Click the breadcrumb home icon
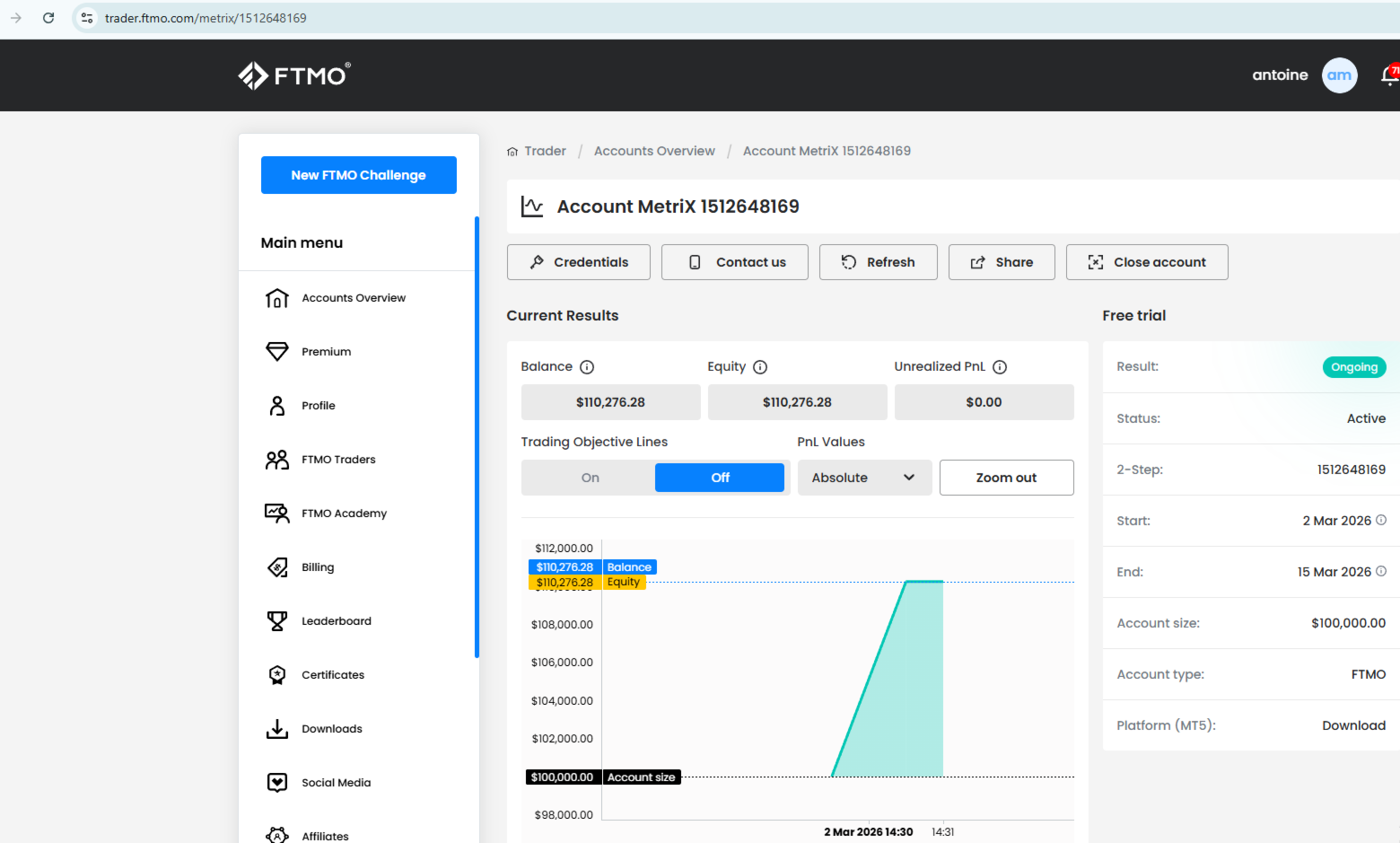This screenshot has height=843, width=1400. (512, 152)
